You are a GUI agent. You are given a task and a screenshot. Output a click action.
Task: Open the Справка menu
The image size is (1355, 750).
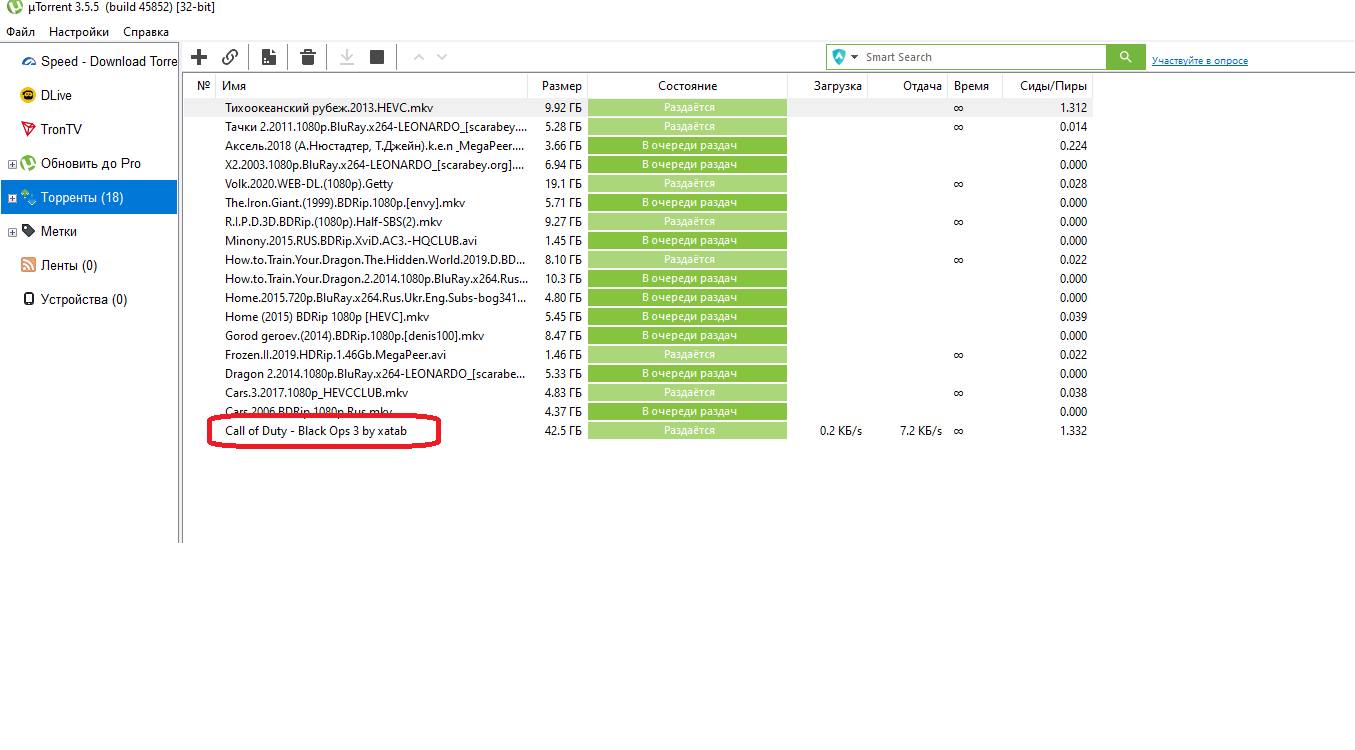146,32
